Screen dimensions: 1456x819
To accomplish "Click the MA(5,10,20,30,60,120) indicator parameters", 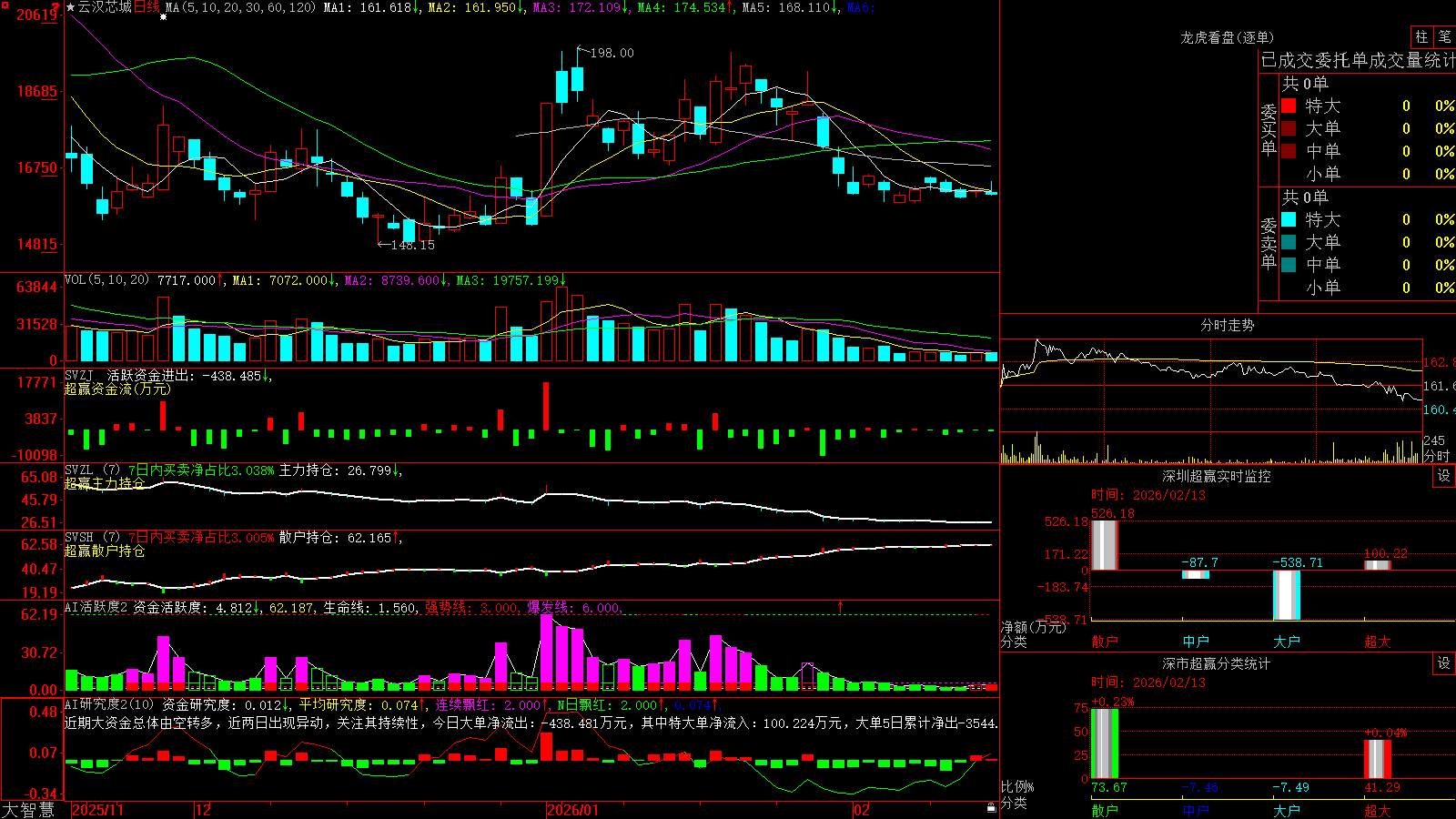I will tap(240, 7).
